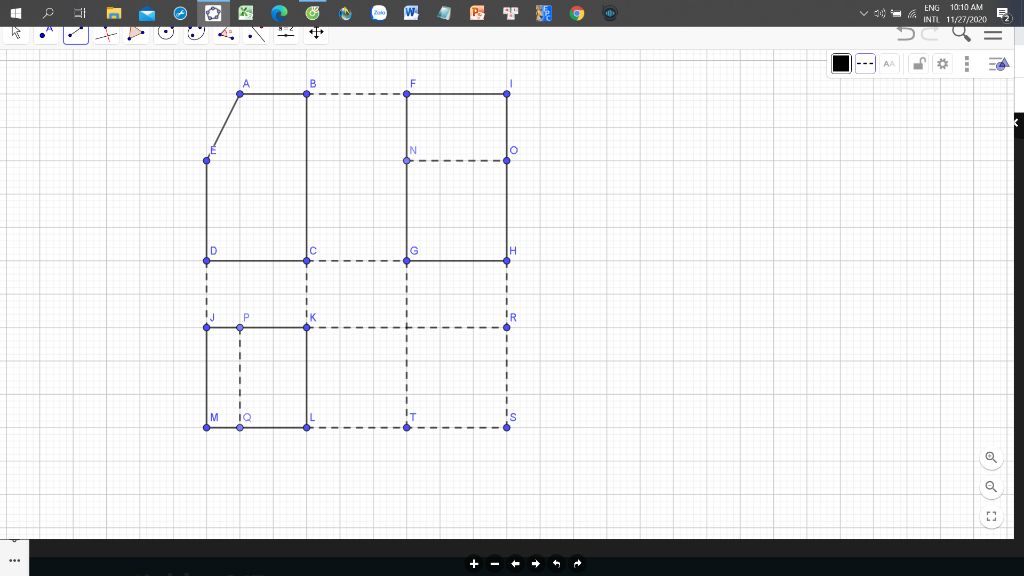The image size is (1024, 576).
Task: Open Task View on the taskbar
Action: click(80, 13)
